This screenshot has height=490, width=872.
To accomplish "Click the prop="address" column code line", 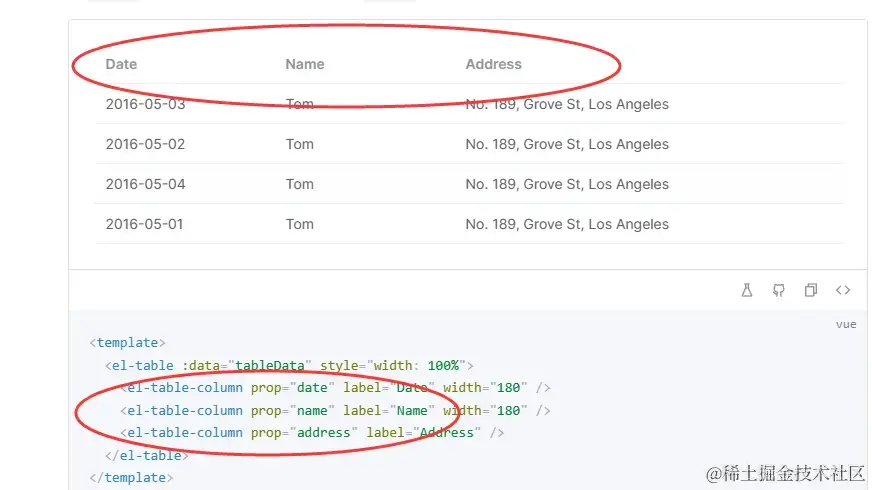I will point(312,433).
